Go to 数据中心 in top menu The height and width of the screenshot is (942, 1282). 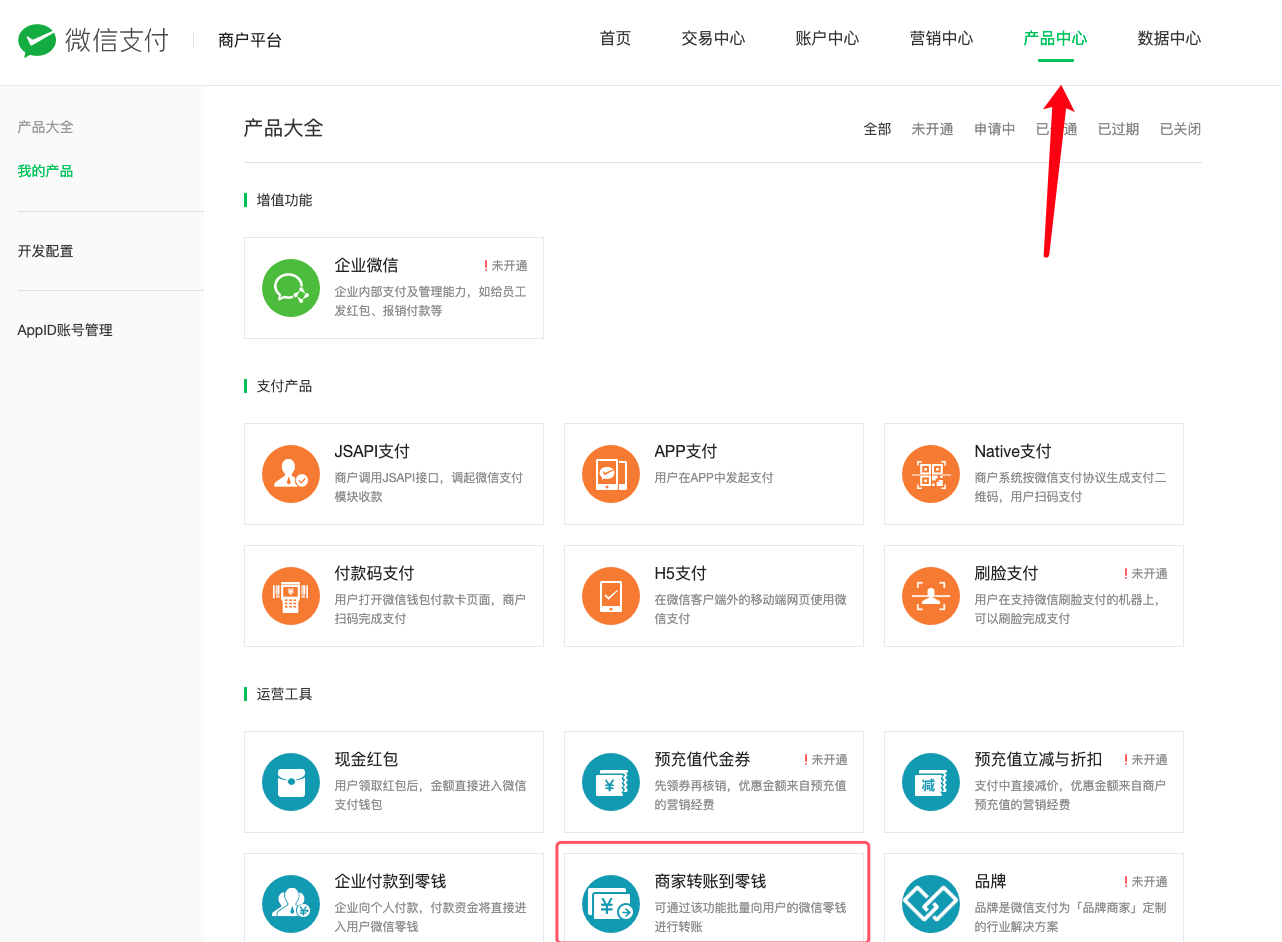1169,39
